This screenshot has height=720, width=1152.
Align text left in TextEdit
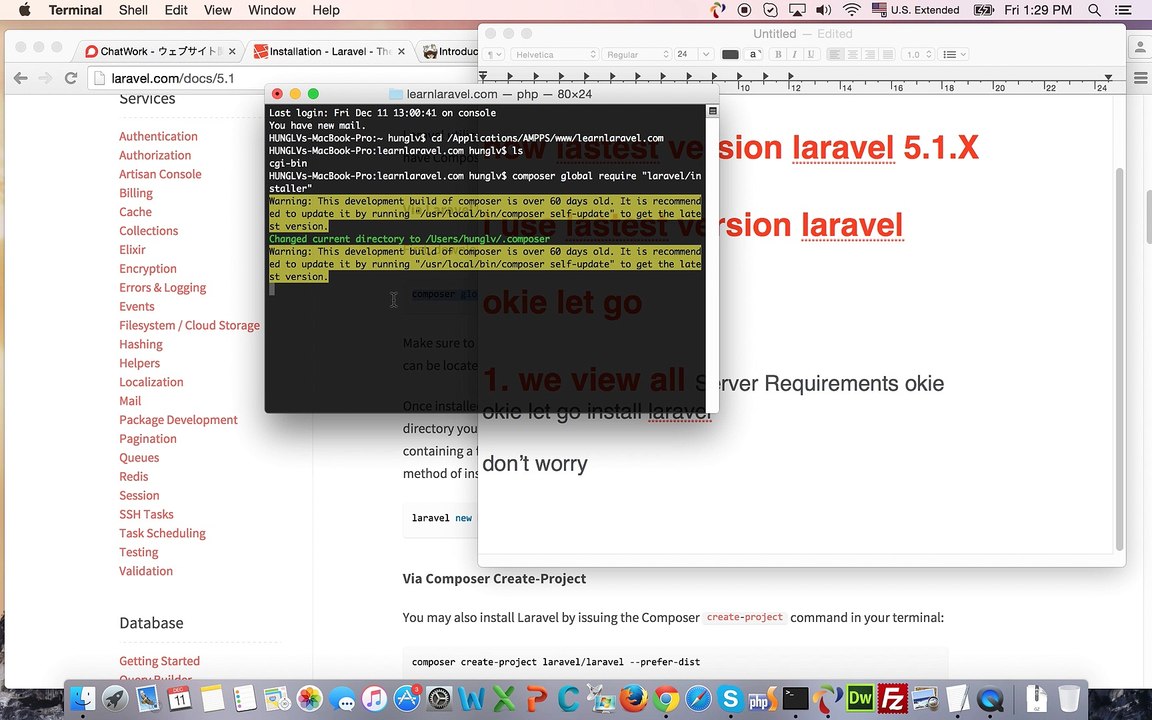pyautogui.click(x=835, y=54)
